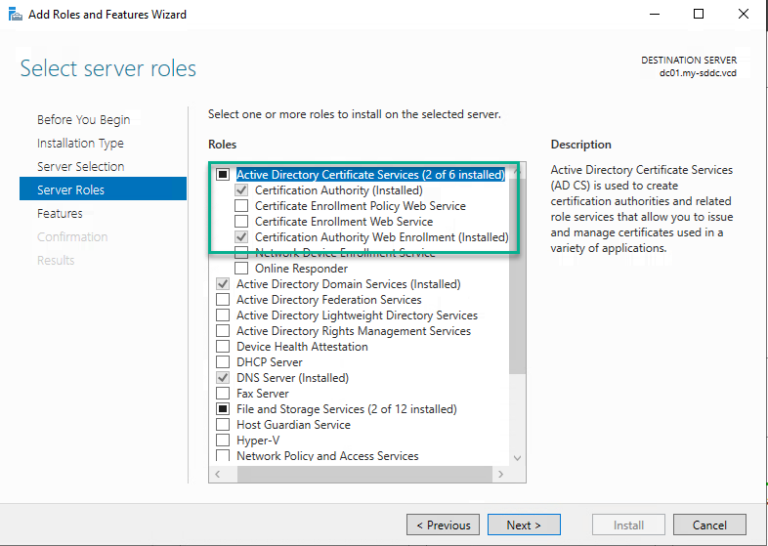Click the Add Roles and Features Wizard title icon
The height and width of the screenshot is (546, 768).
point(15,14)
